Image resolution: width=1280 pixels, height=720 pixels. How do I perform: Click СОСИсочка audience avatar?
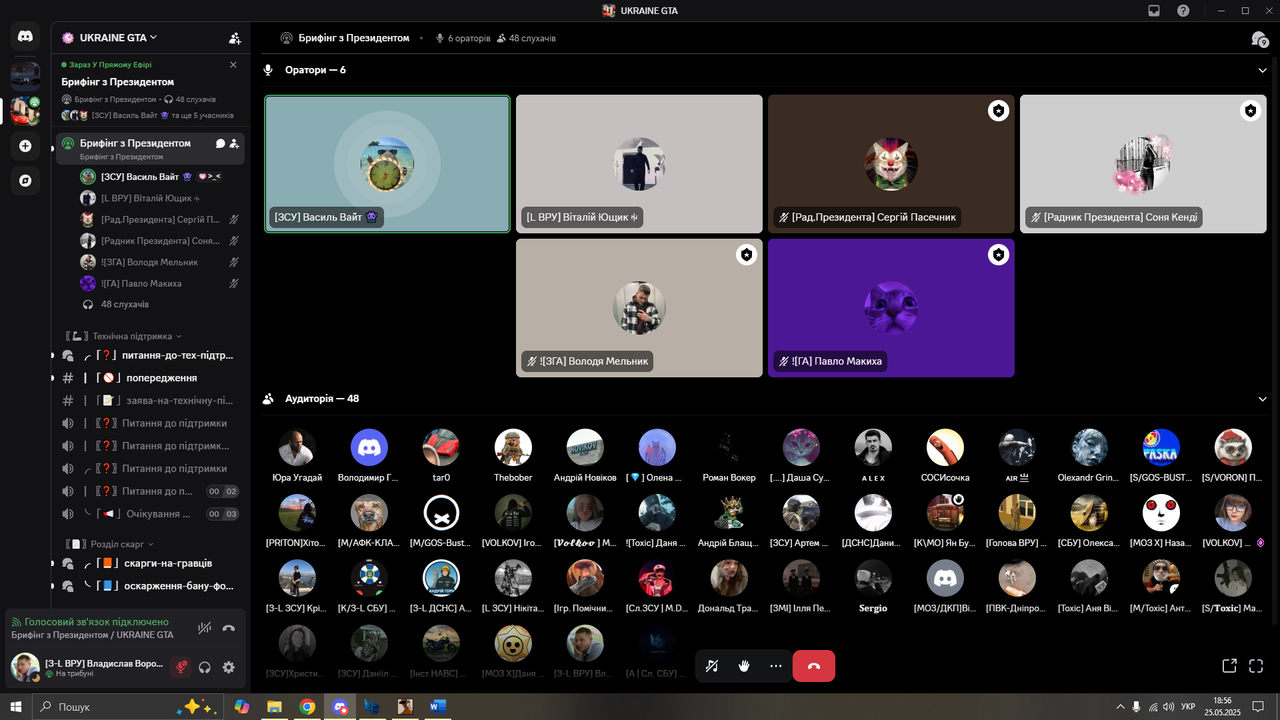(945, 448)
